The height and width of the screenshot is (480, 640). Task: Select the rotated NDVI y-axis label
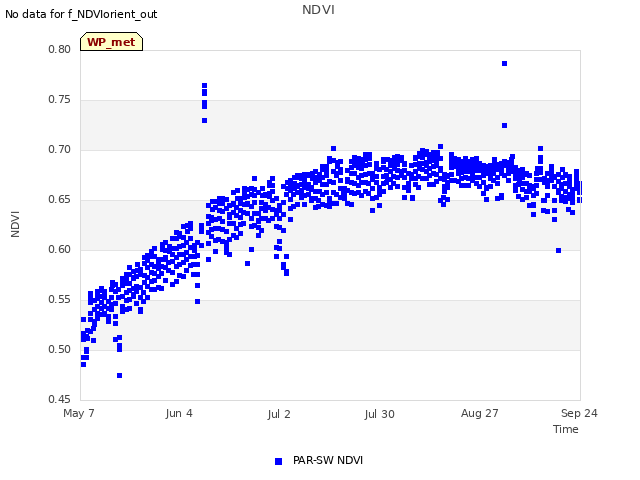(x=15, y=224)
